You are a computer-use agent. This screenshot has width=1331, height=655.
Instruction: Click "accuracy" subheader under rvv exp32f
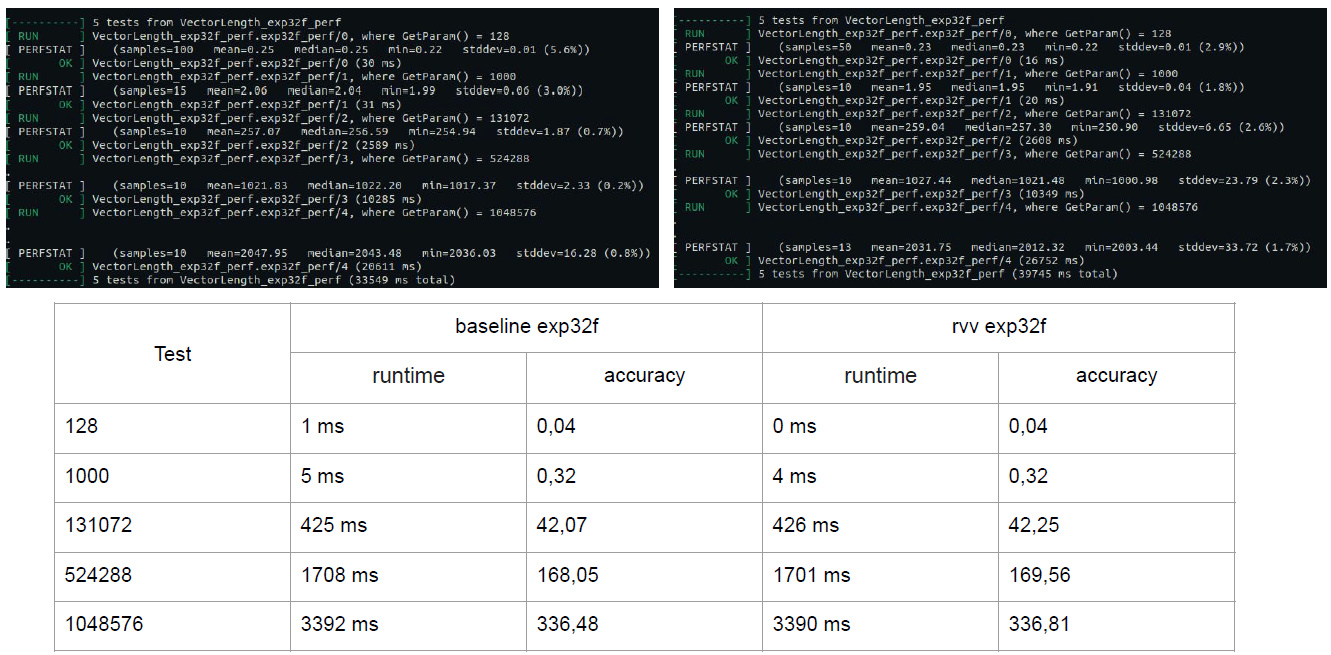tap(1116, 376)
